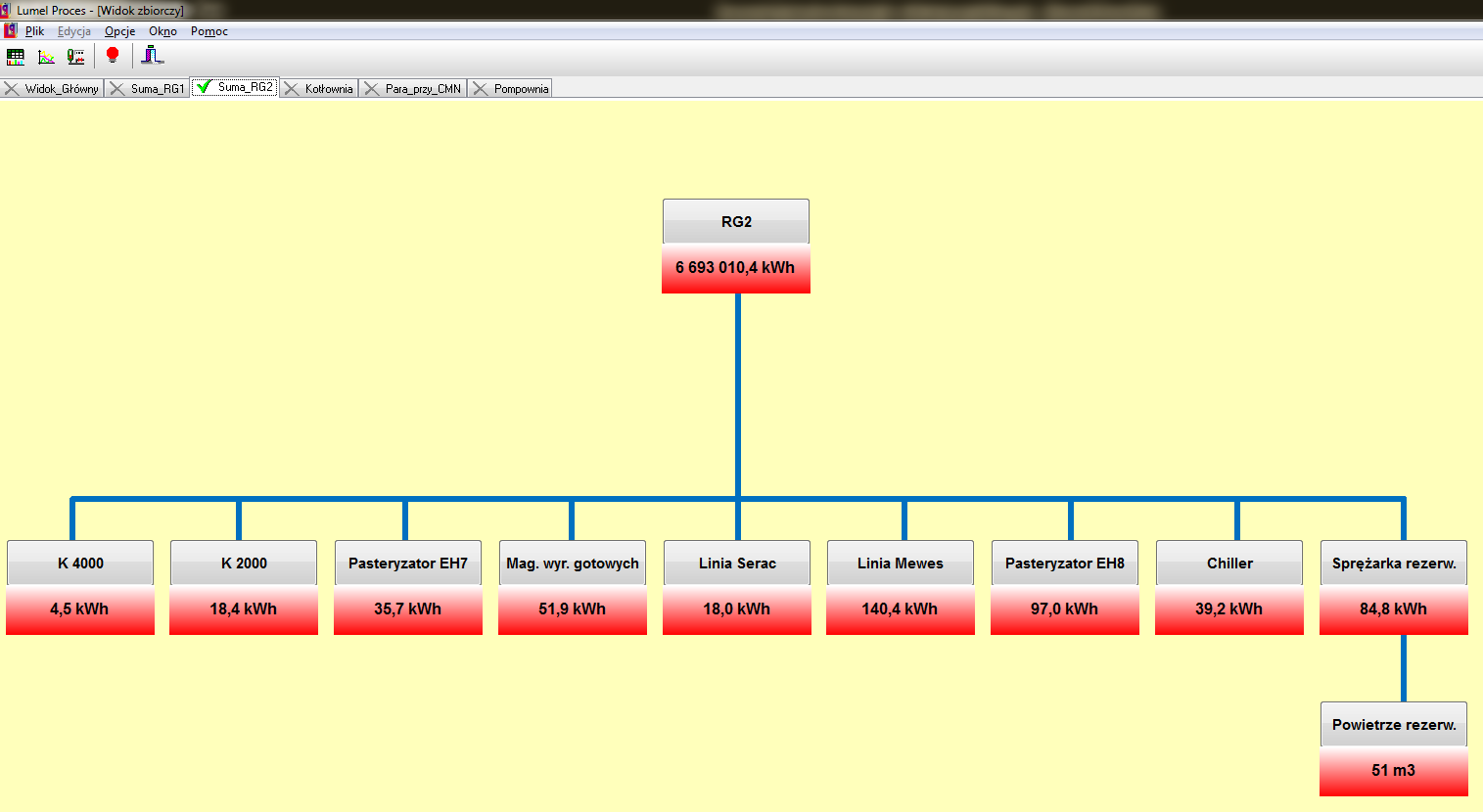Open the Opcje menu
This screenshot has height=812, width=1483.
coord(119,31)
